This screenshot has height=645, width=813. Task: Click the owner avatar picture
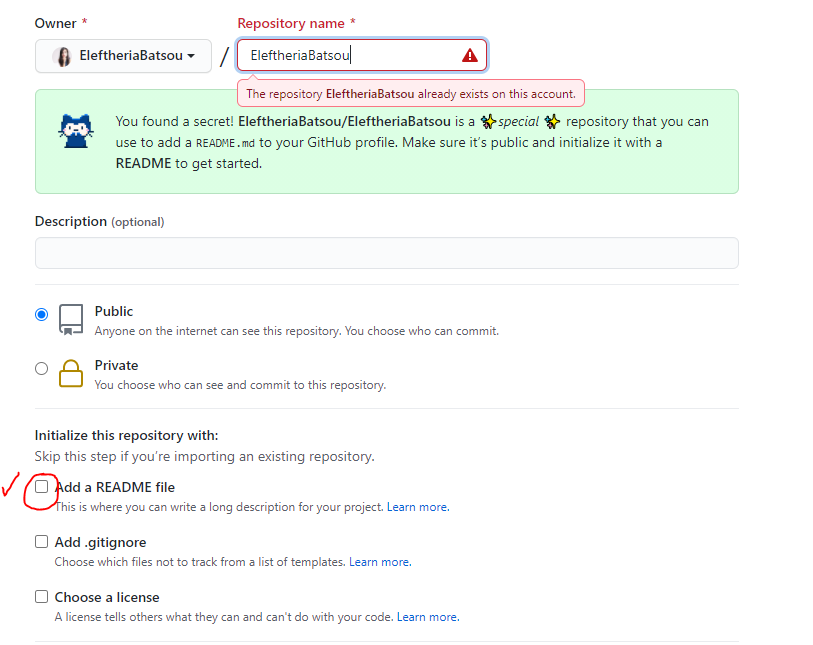[63, 56]
